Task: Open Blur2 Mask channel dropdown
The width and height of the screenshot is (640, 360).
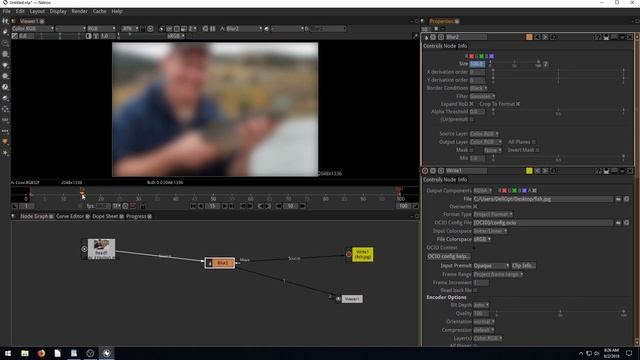Action: pos(493,150)
